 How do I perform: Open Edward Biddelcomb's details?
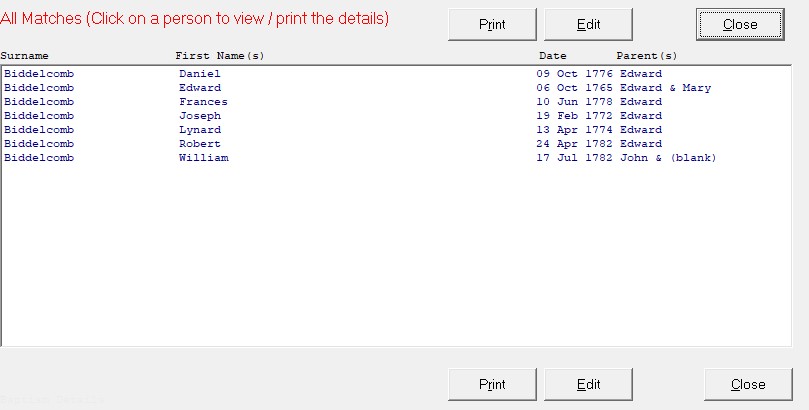point(200,88)
